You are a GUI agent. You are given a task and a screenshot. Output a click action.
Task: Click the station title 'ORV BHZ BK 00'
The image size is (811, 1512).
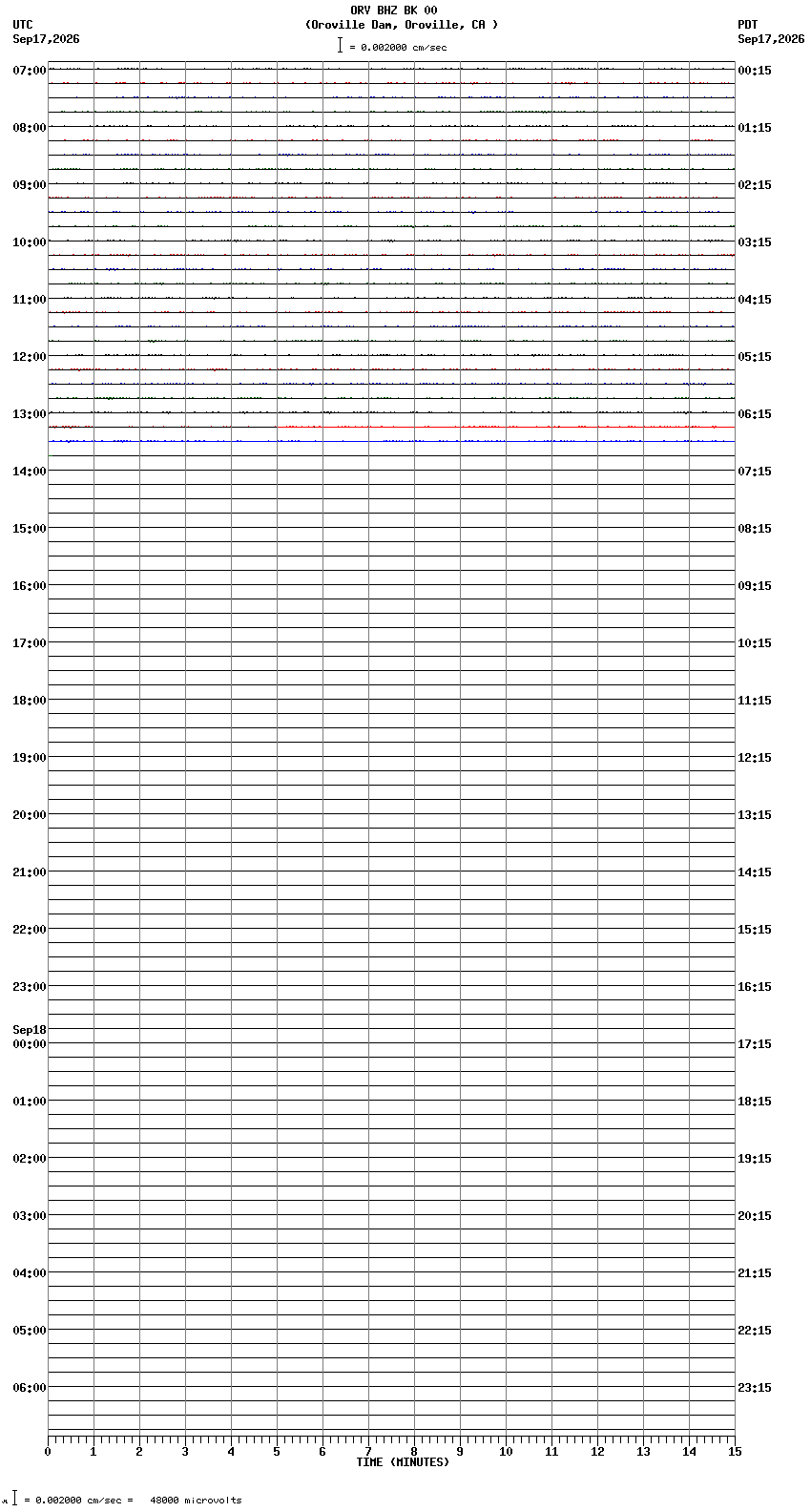[394, 10]
